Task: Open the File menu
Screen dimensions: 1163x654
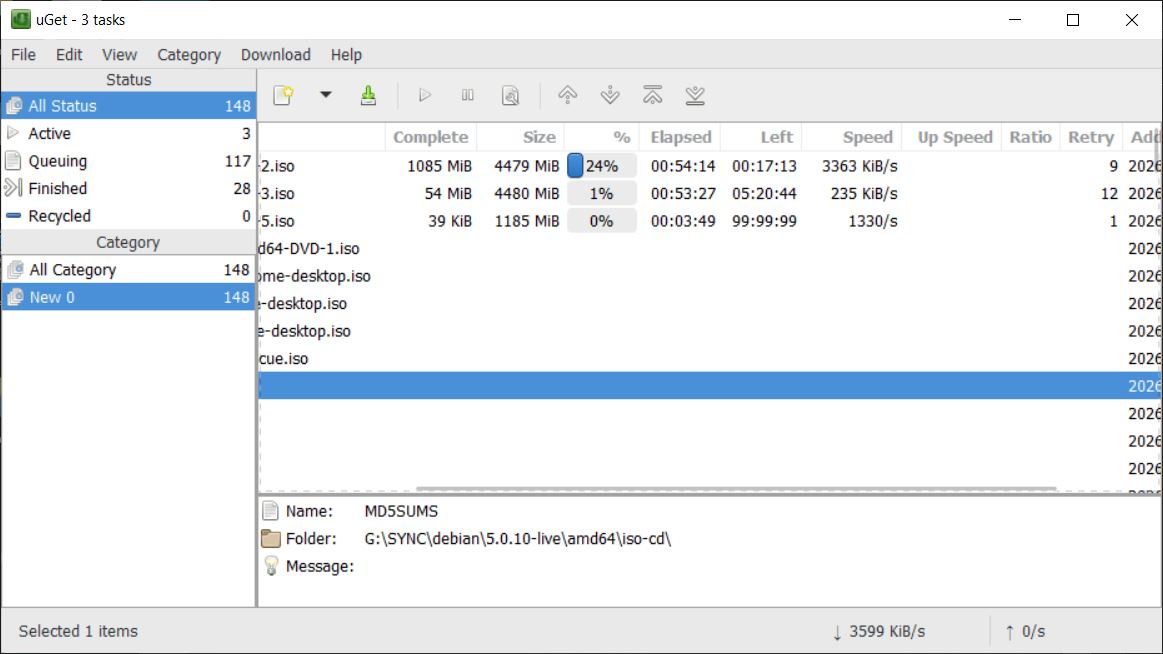Action: click(x=23, y=55)
